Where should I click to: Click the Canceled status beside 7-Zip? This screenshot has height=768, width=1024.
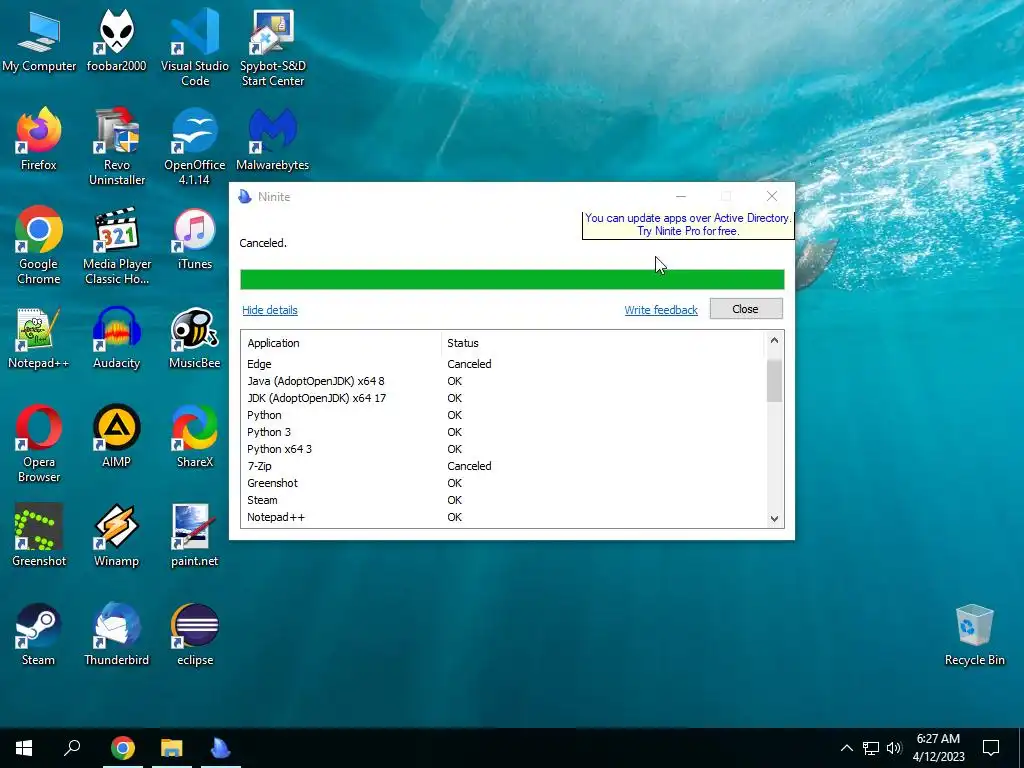tap(469, 466)
